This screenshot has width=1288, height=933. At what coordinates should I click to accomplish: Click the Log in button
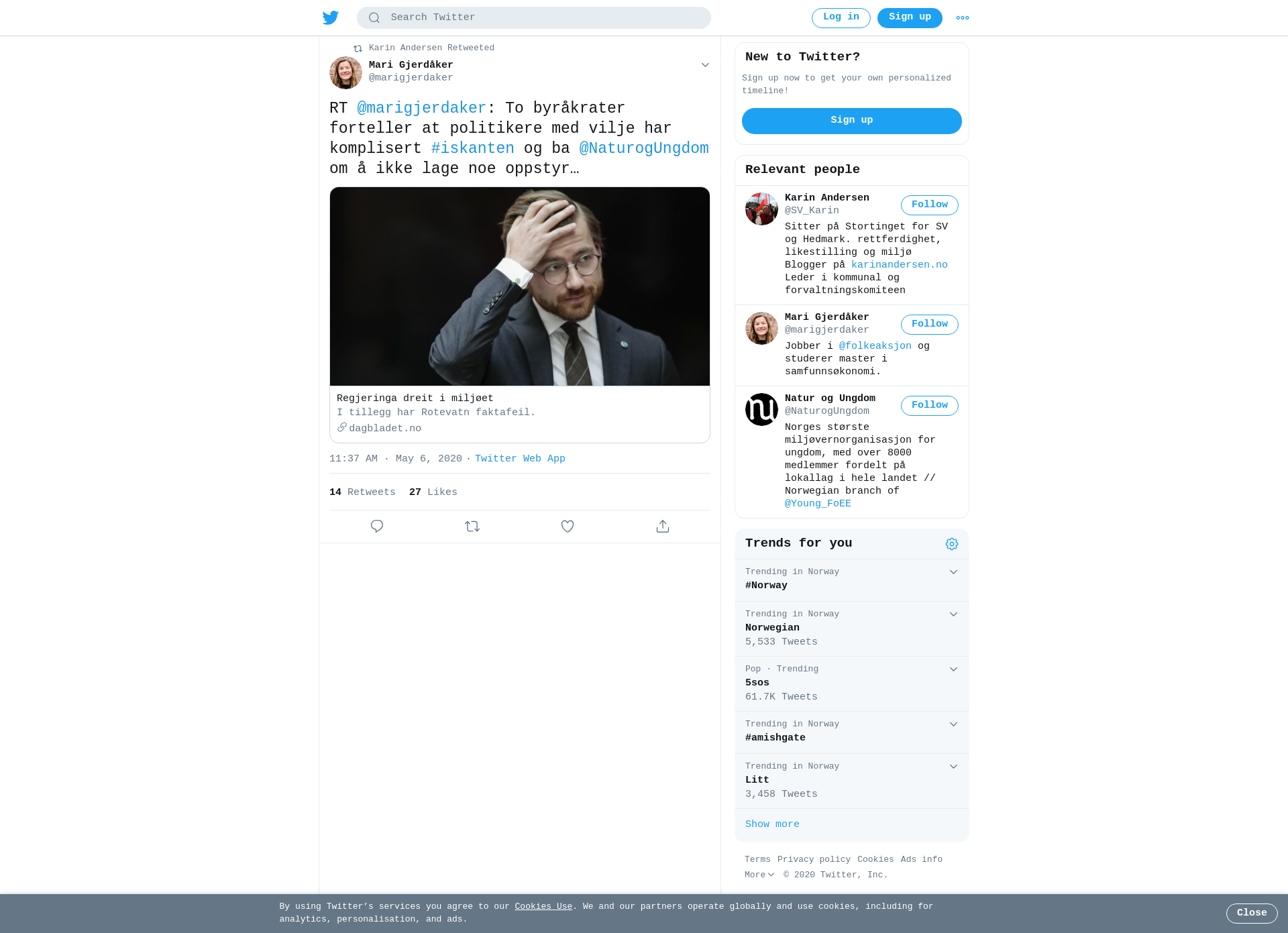point(841,18)
